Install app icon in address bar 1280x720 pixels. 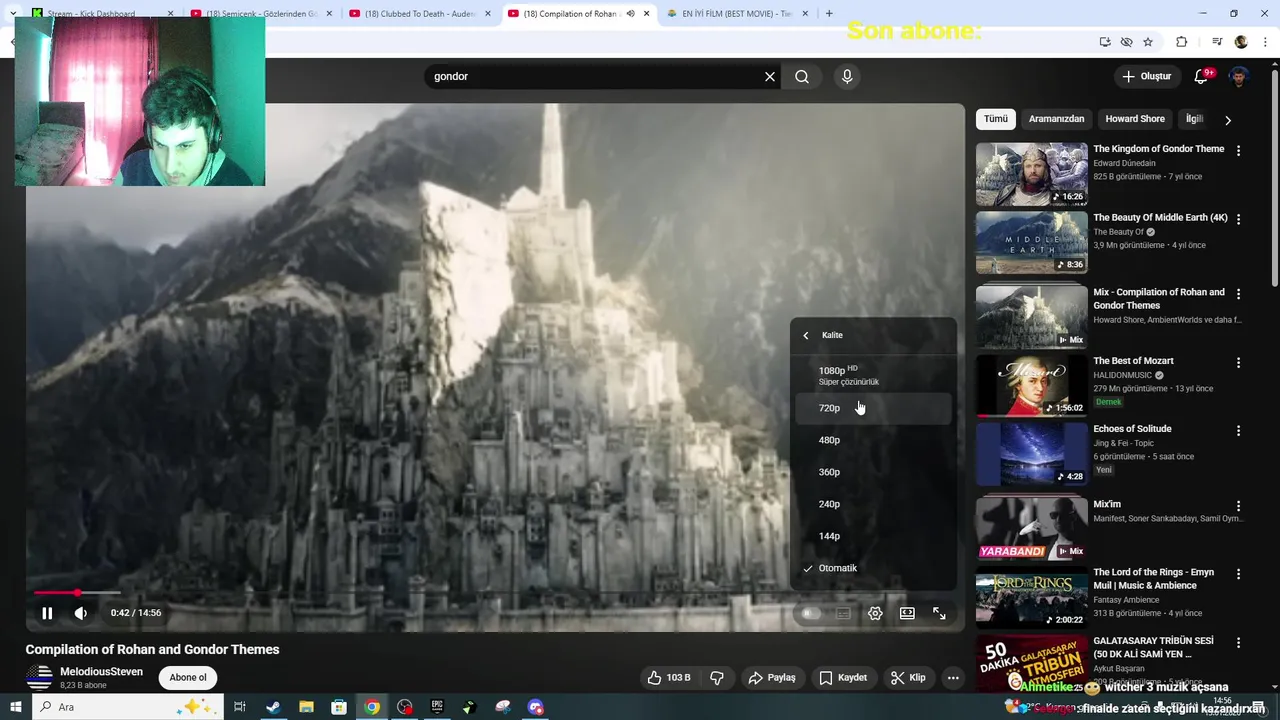(1105, 42)
